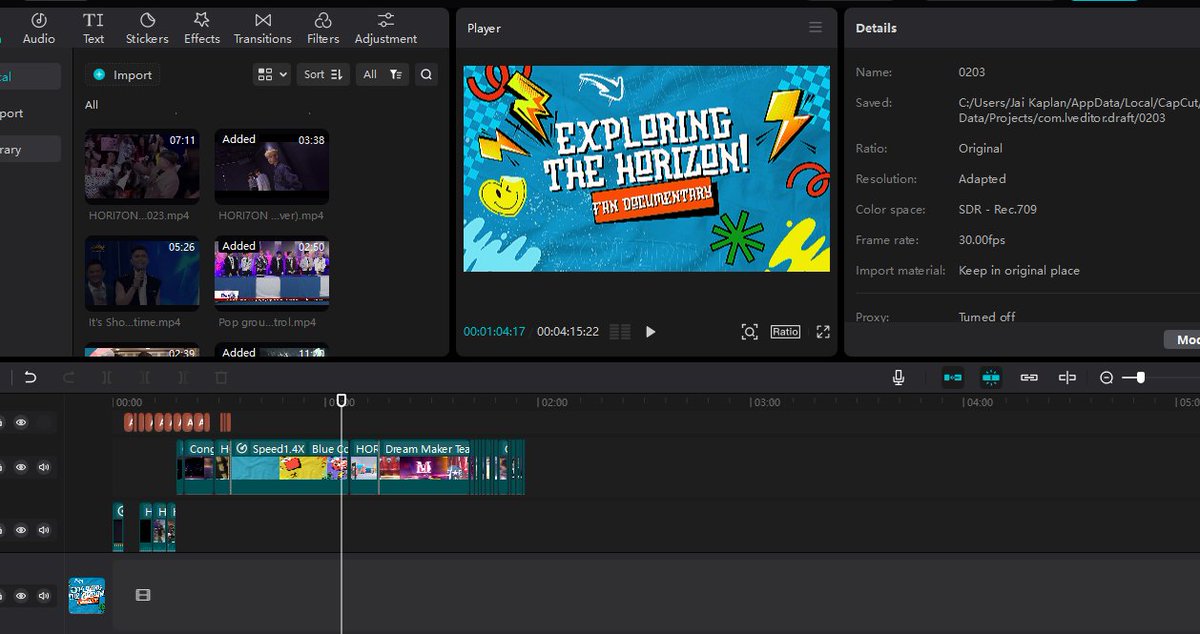Click the Import media button
Image resolution: width=1200 pixels, height=634 pixels.
123,75
